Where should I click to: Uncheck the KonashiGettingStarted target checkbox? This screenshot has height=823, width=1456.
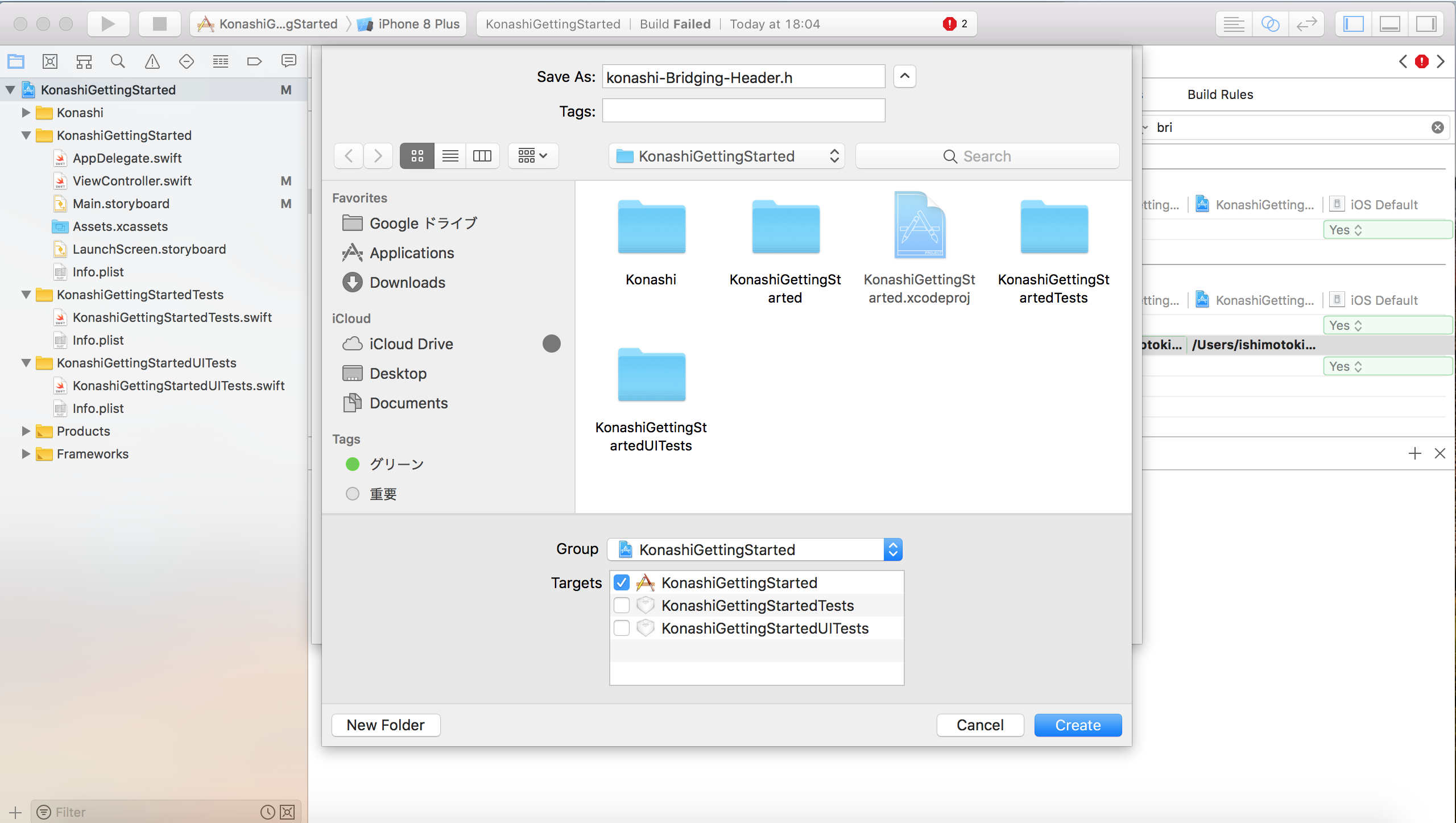pos(622,582)
